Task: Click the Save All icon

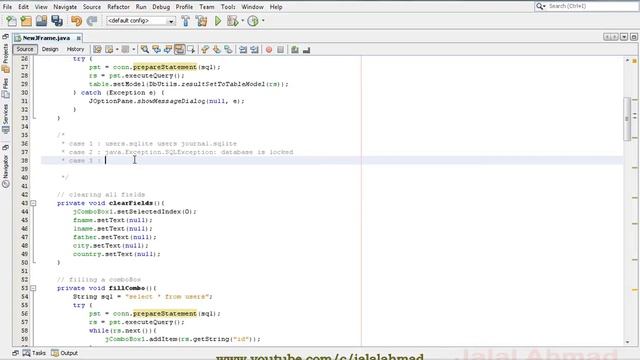Action: pyautogui.click(x=57, y=21)
